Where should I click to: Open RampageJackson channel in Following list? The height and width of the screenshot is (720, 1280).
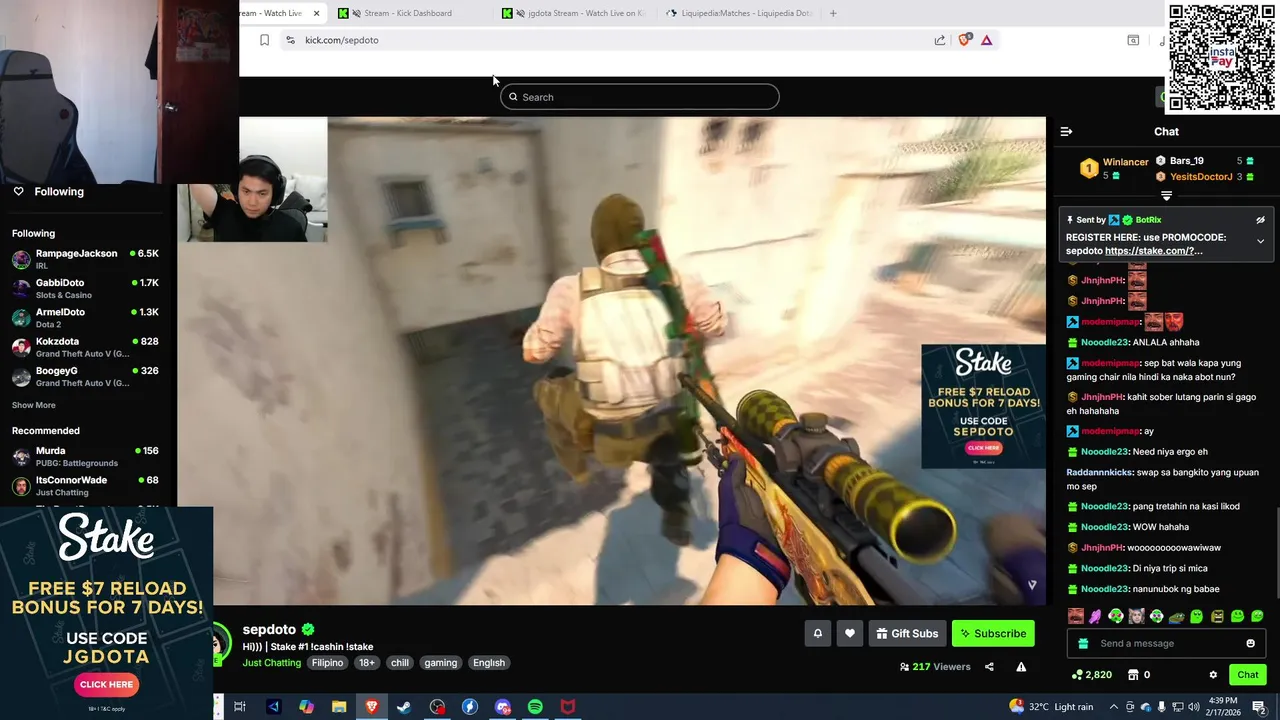tap(85, 259)
